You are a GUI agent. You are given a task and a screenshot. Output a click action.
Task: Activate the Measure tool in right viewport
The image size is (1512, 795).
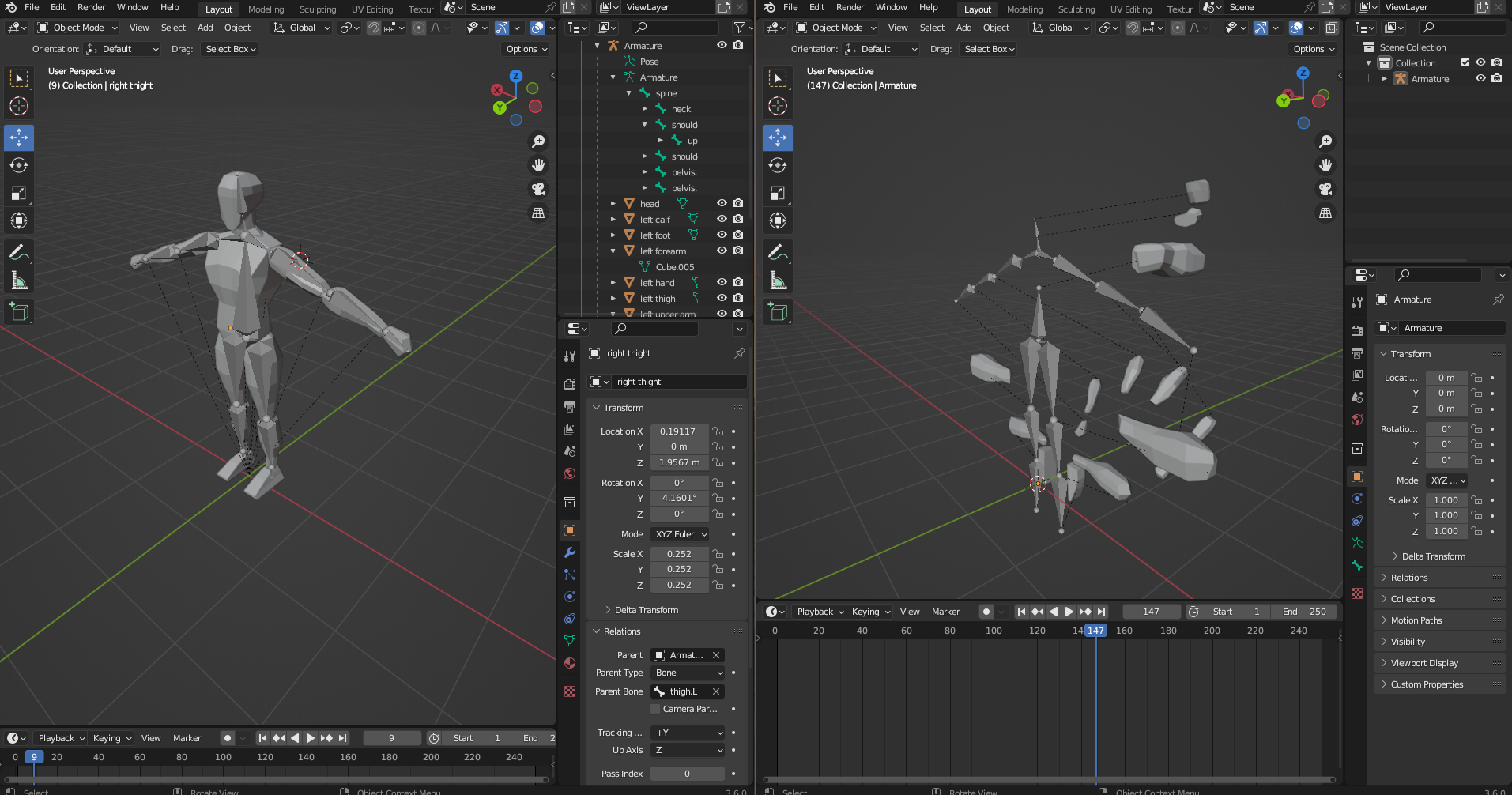pyautogui.click(x=778, y=281)
